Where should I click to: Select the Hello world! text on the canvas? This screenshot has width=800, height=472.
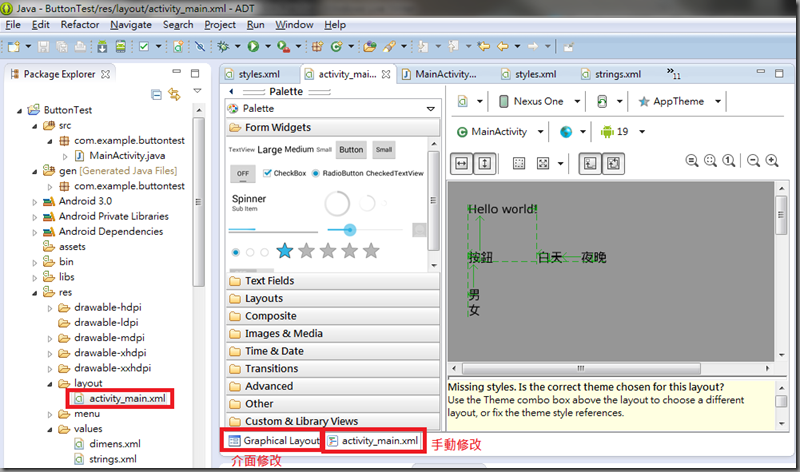click(503, 209)
